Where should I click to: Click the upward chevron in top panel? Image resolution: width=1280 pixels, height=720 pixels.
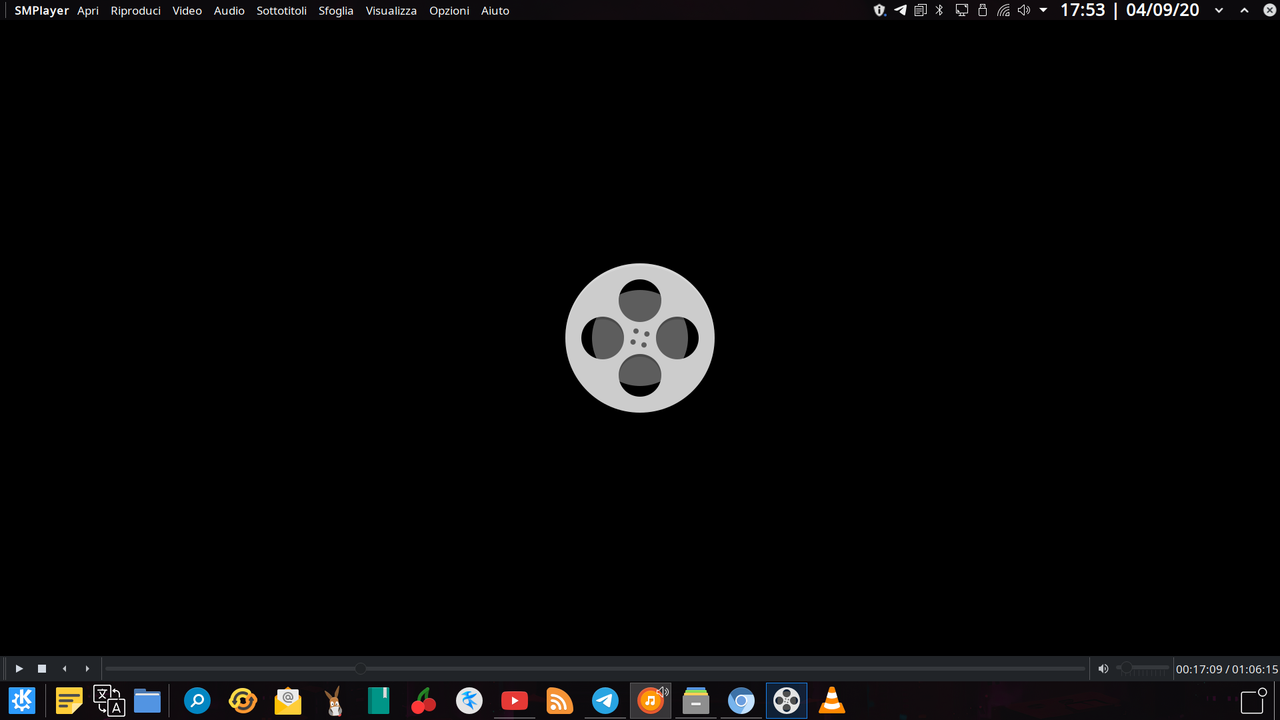coord(1245,10)
